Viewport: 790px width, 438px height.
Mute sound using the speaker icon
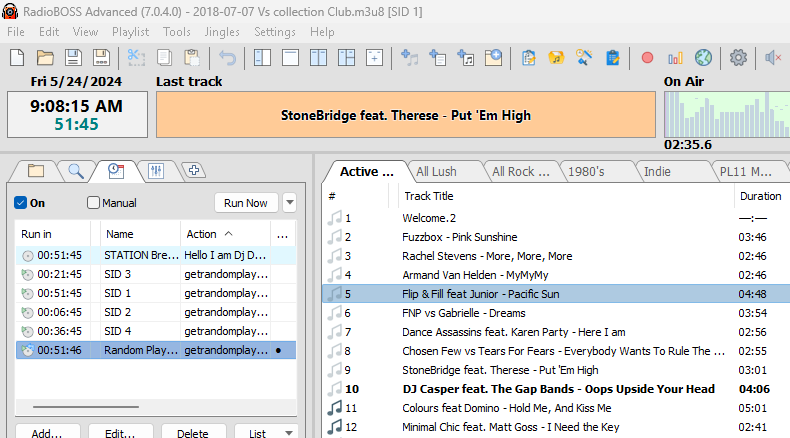tap(772, 58)
